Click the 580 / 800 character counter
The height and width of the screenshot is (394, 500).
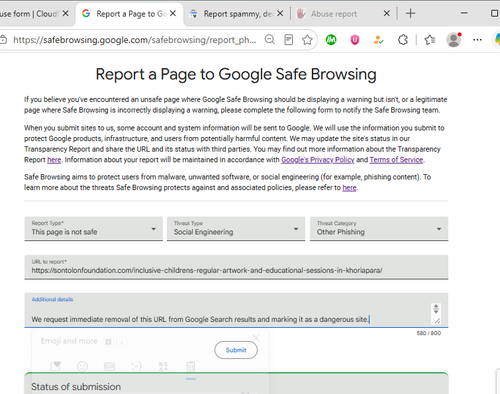(429, 333)
